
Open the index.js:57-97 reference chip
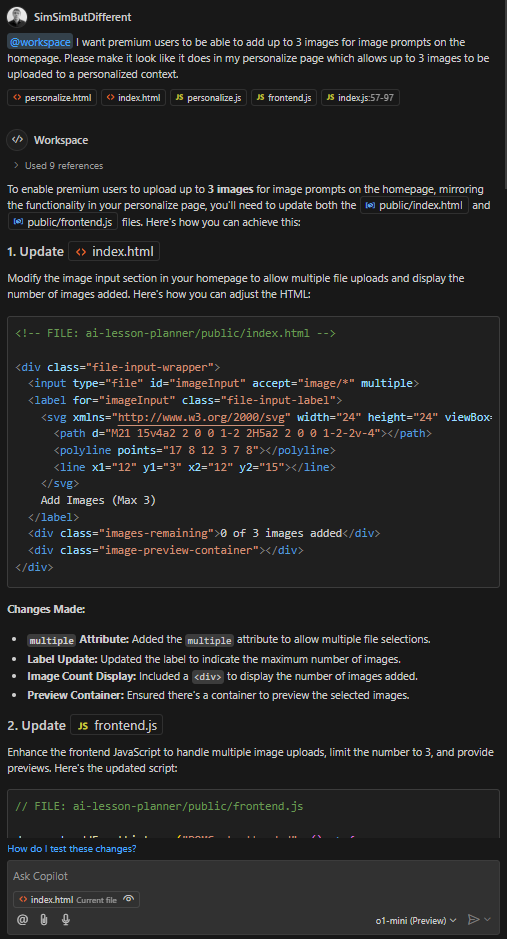pos(360,98)
